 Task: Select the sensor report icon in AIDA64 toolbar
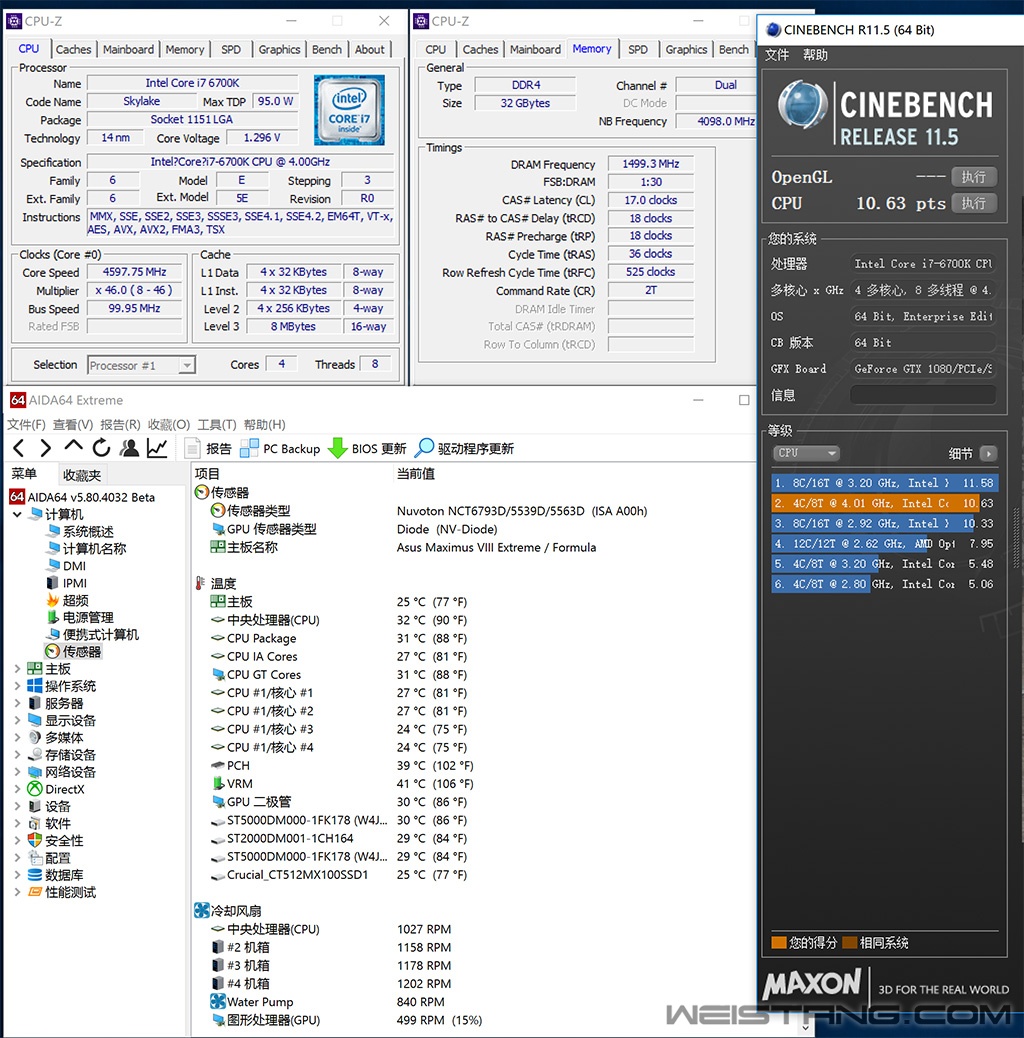(213, 449)
